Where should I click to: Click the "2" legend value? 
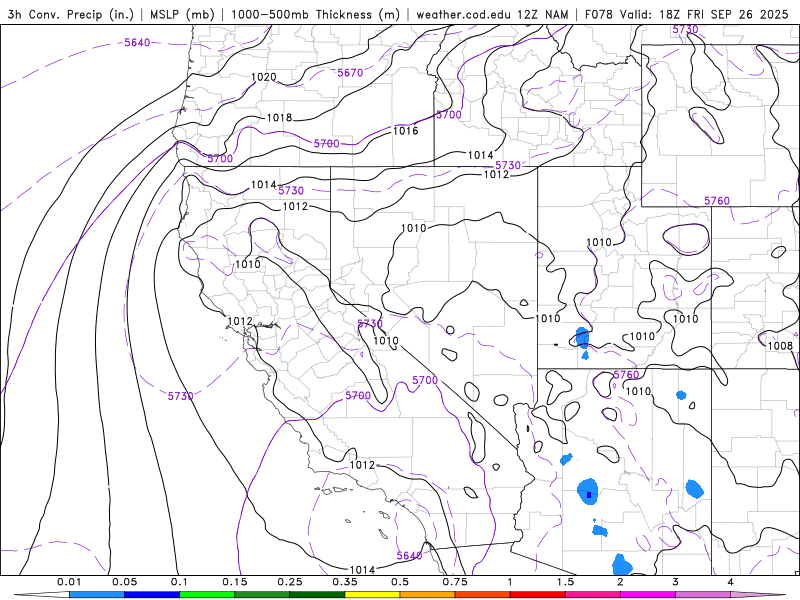[620, 582]
